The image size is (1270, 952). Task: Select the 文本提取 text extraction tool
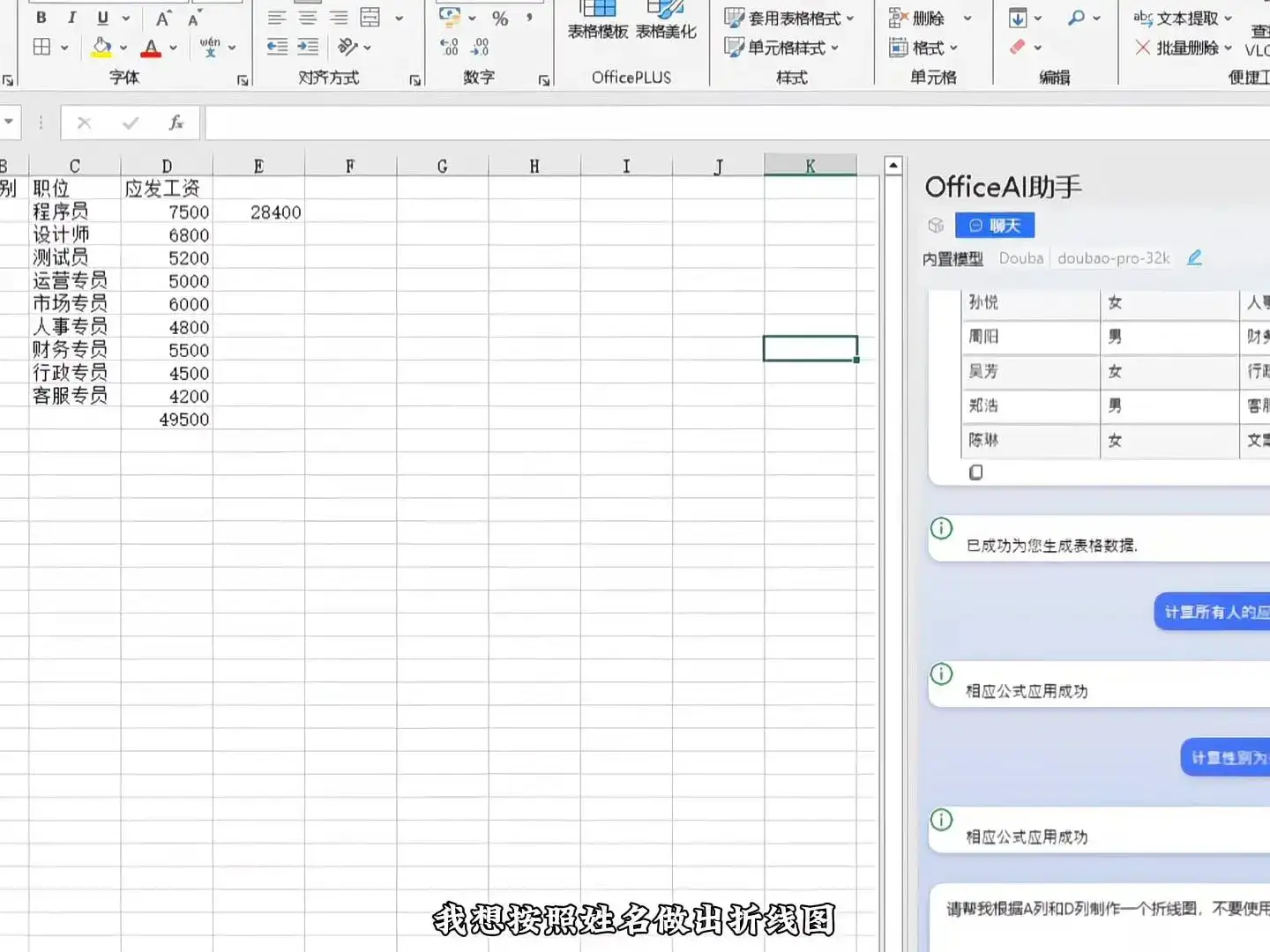[1180, 18]
